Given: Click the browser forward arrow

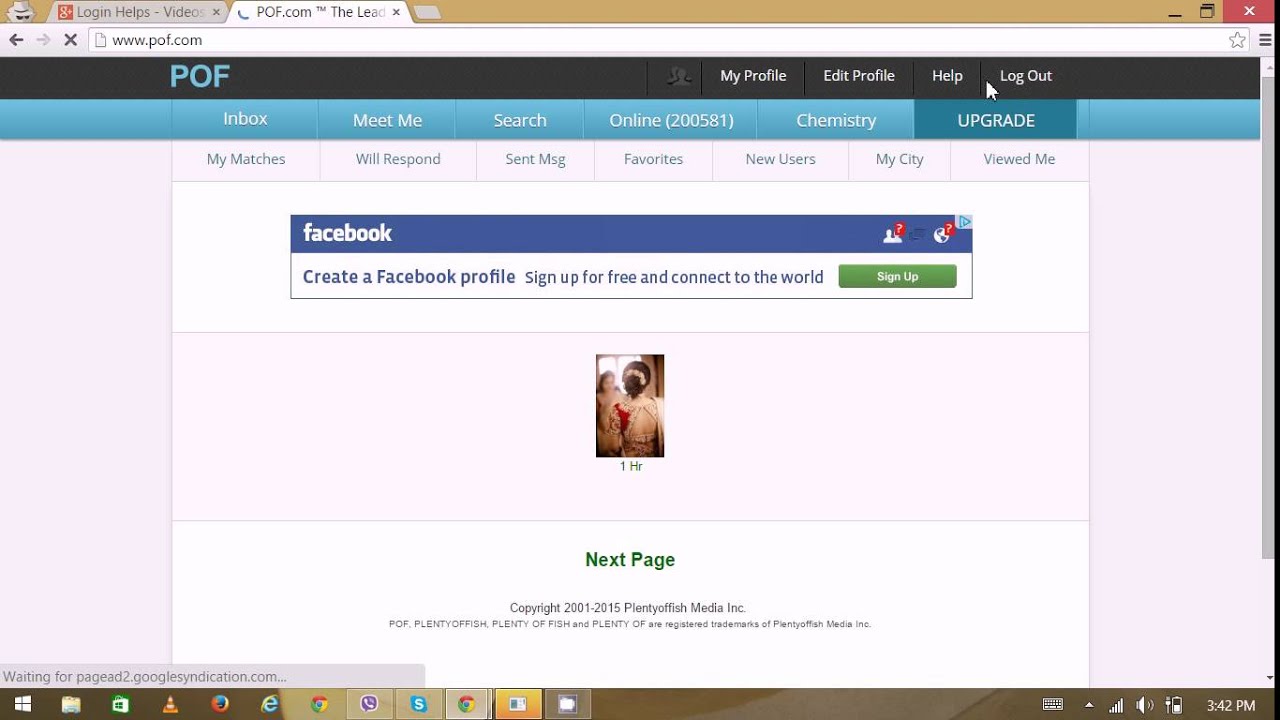Looking at the screenshot, I should (43, 40).
